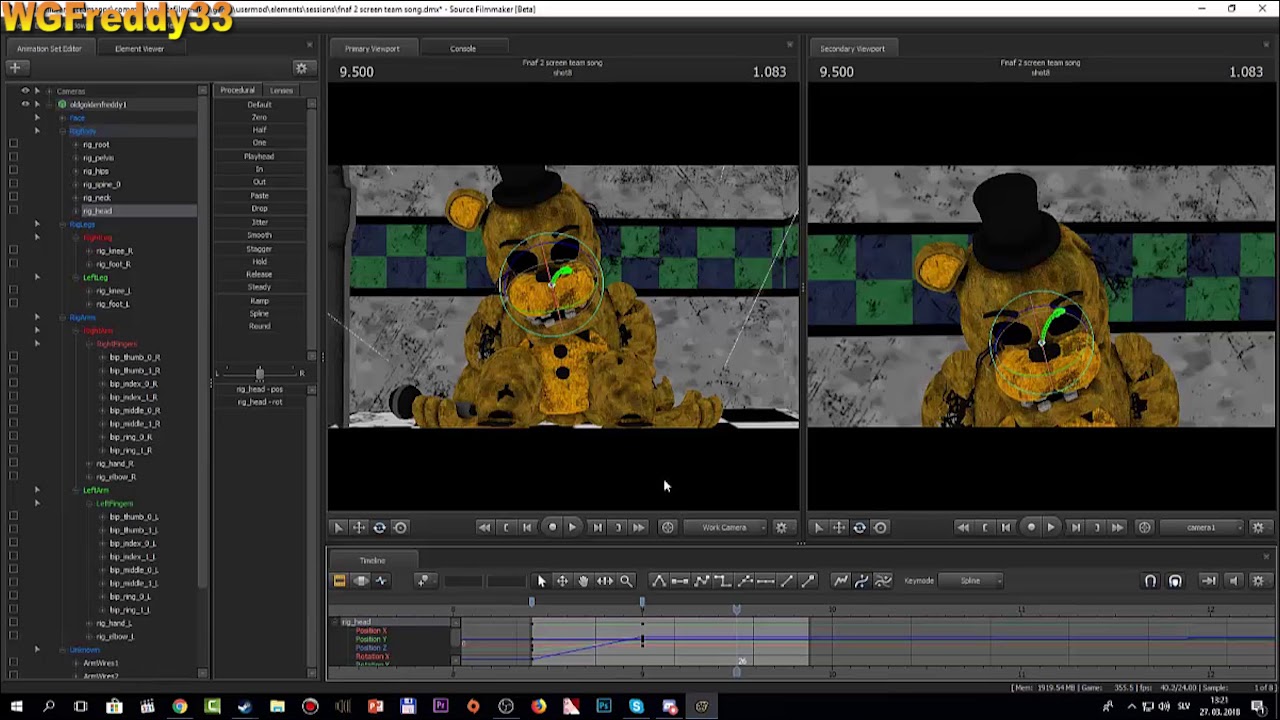
Task: Switch timeline to clip editor mode
Action: pyautogui.click(x=339, y=580)
